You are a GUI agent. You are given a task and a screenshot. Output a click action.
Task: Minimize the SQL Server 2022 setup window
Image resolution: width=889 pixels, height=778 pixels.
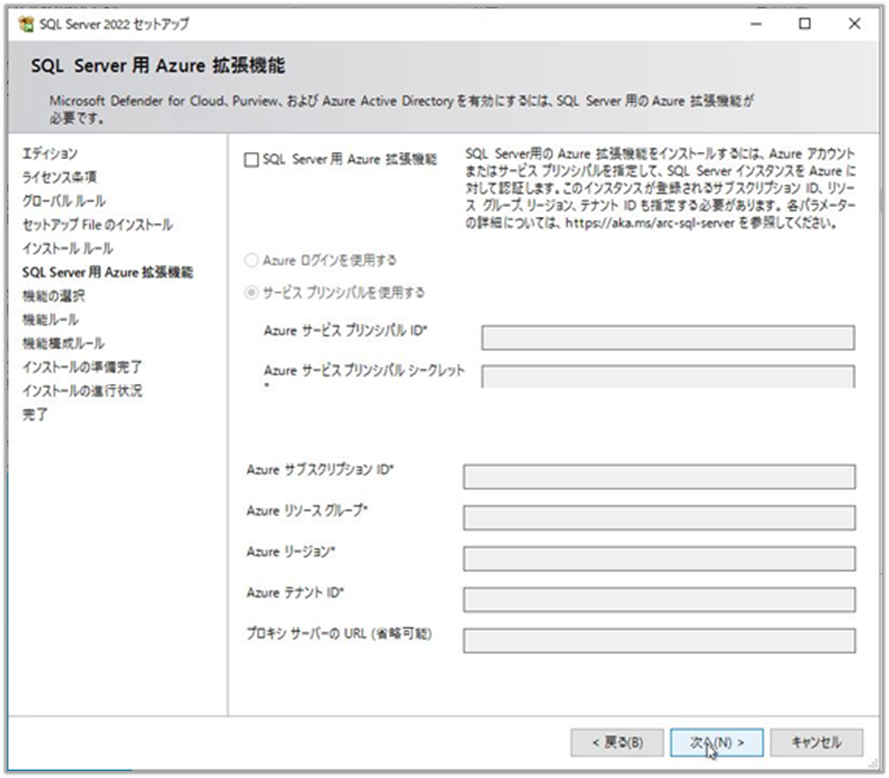pyautogui.click(x=756, y=24)
